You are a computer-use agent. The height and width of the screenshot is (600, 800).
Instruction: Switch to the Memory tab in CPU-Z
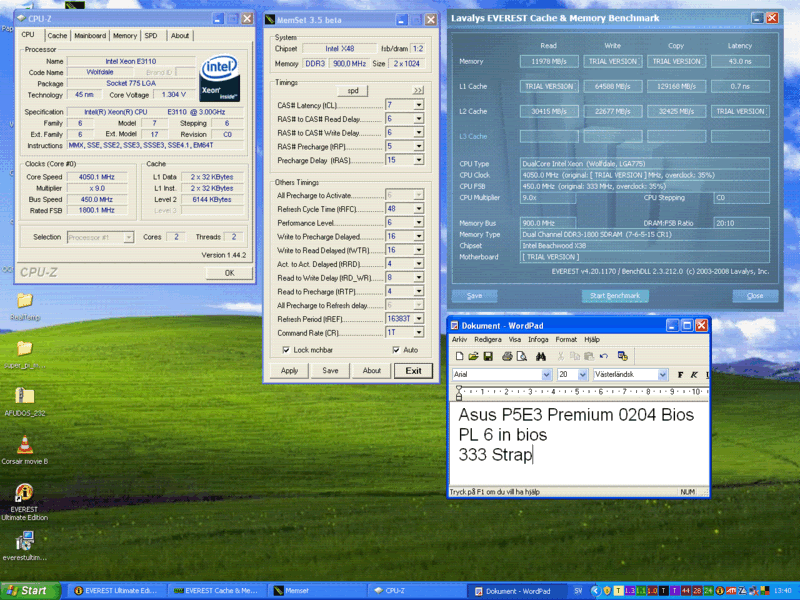[x=125, y=36]
